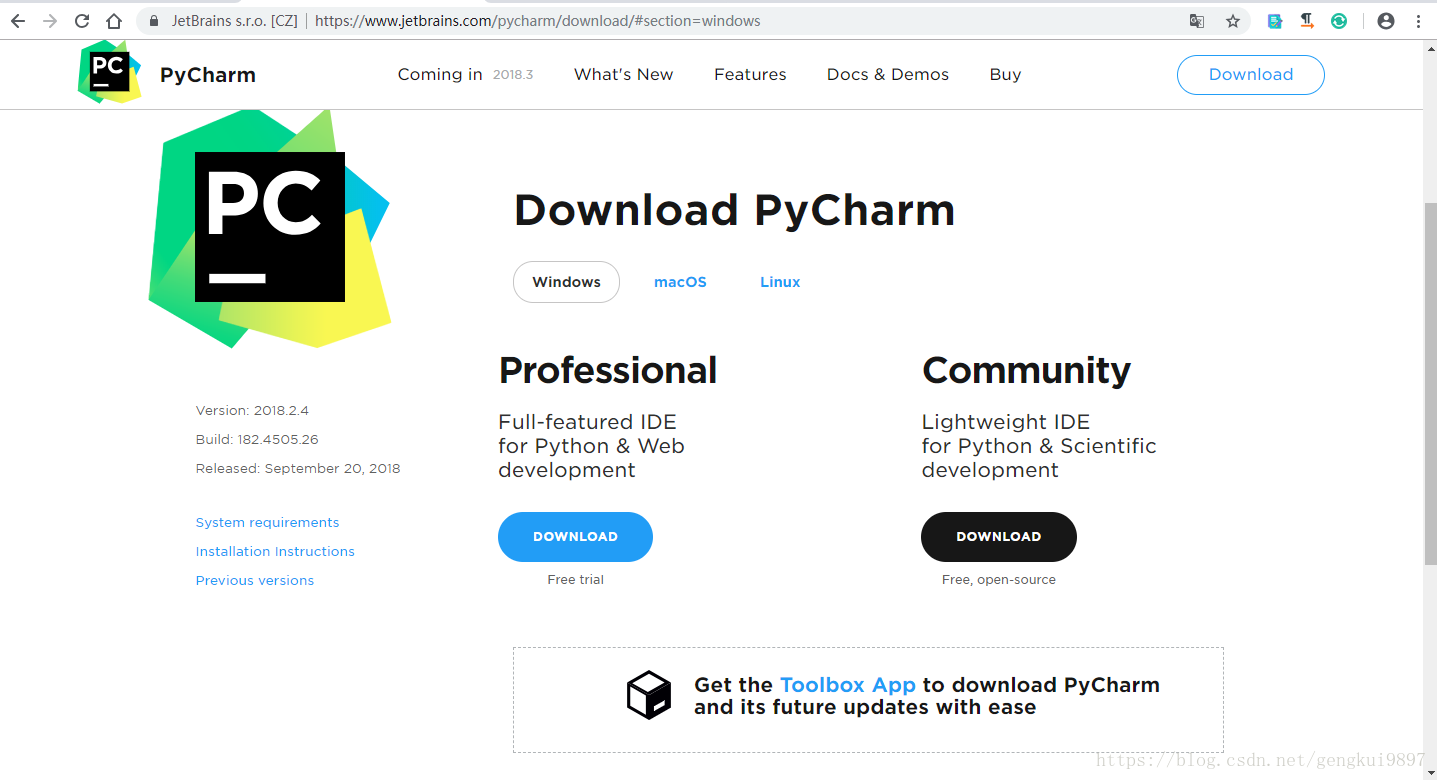
Task: Open the Docs & Demos menu item
Action: click(x=887, y=74)
